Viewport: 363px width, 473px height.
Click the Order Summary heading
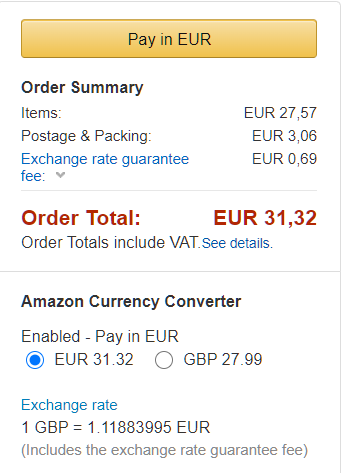82,88
